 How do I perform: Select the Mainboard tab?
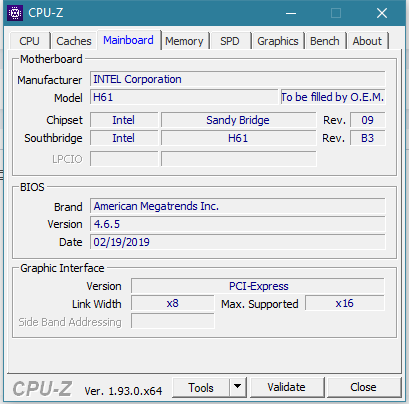click(128, 40)
